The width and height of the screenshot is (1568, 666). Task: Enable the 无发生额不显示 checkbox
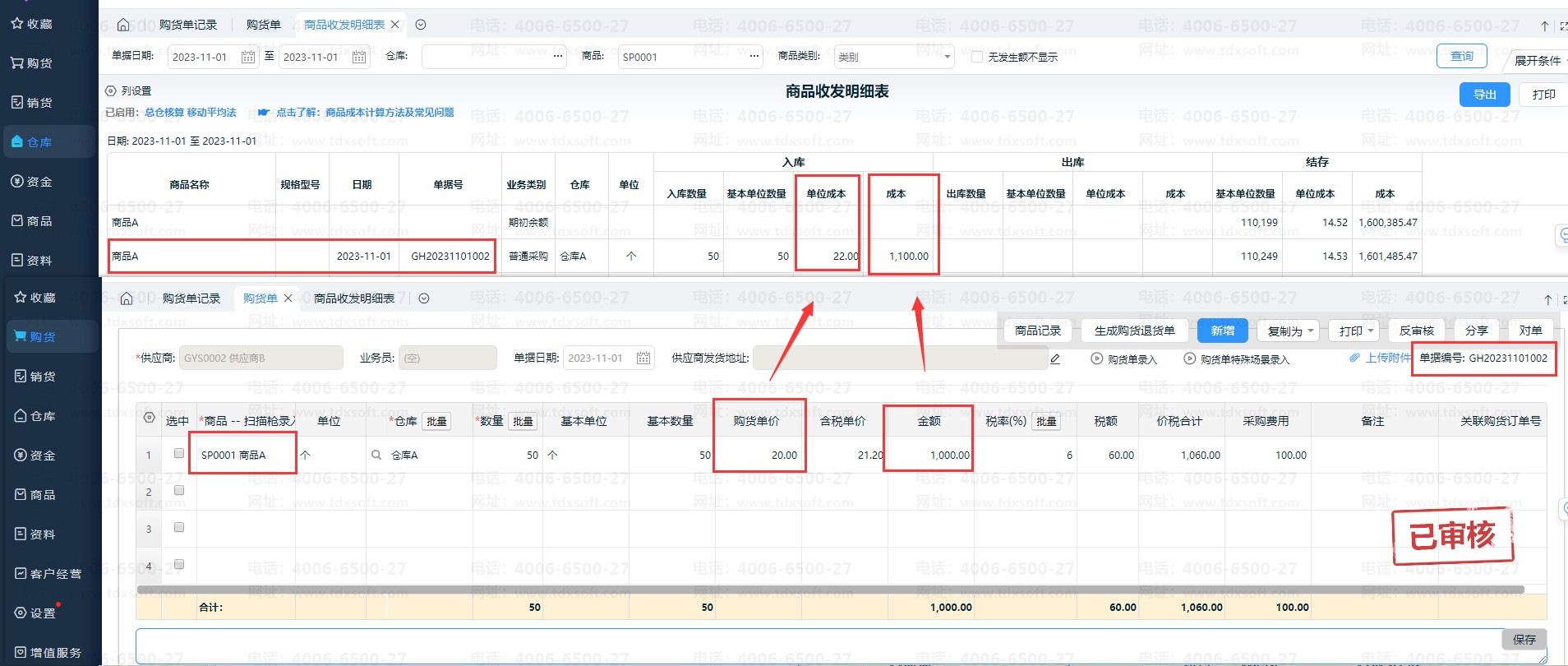pos(977,57)
